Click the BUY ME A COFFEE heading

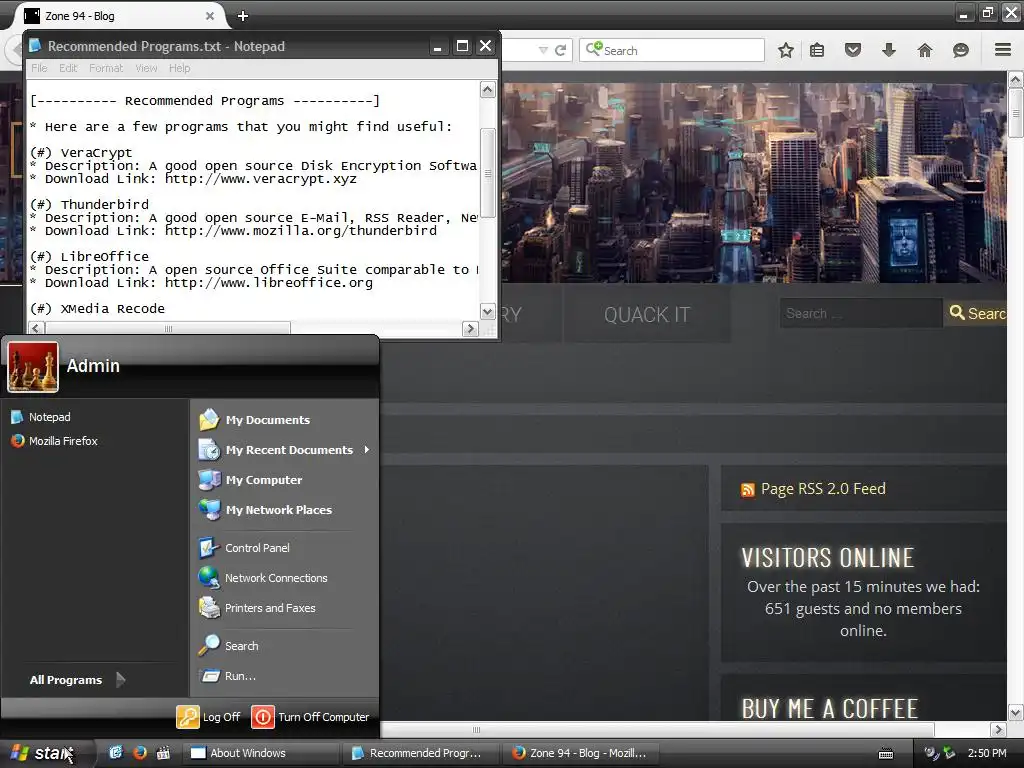point(829,709)
